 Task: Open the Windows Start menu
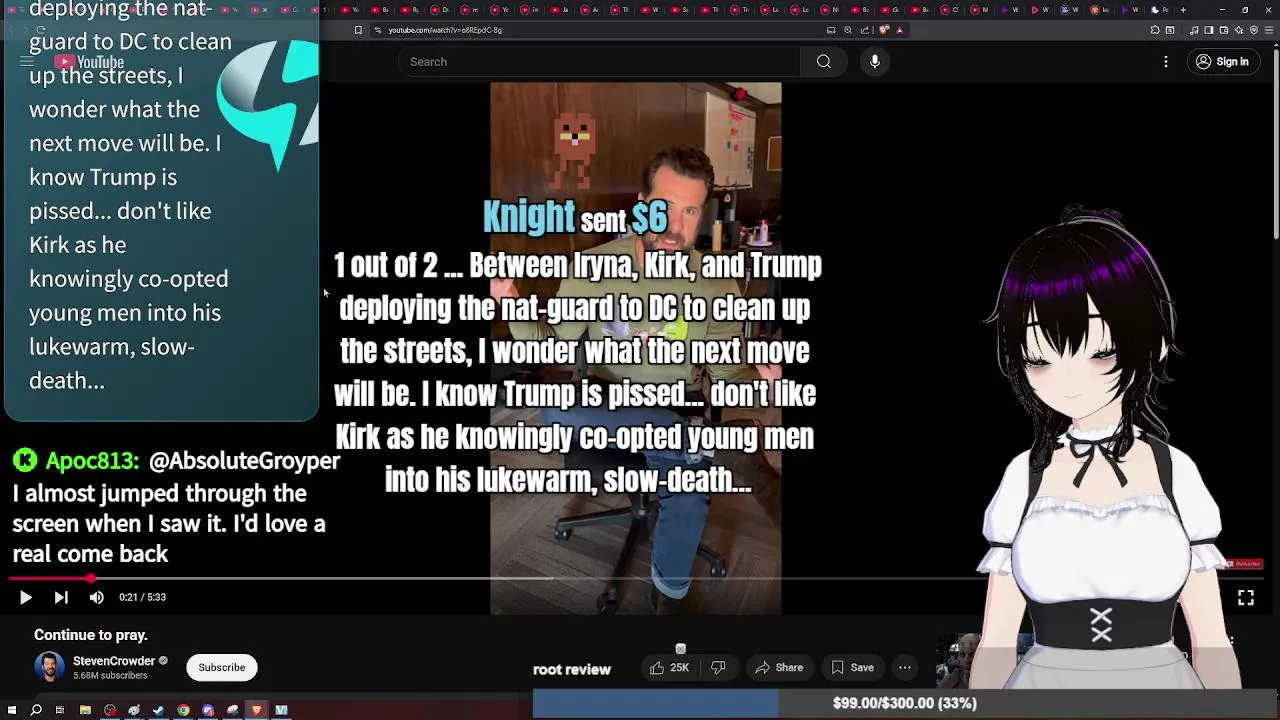pyautogui.click(x=12, y=710)
